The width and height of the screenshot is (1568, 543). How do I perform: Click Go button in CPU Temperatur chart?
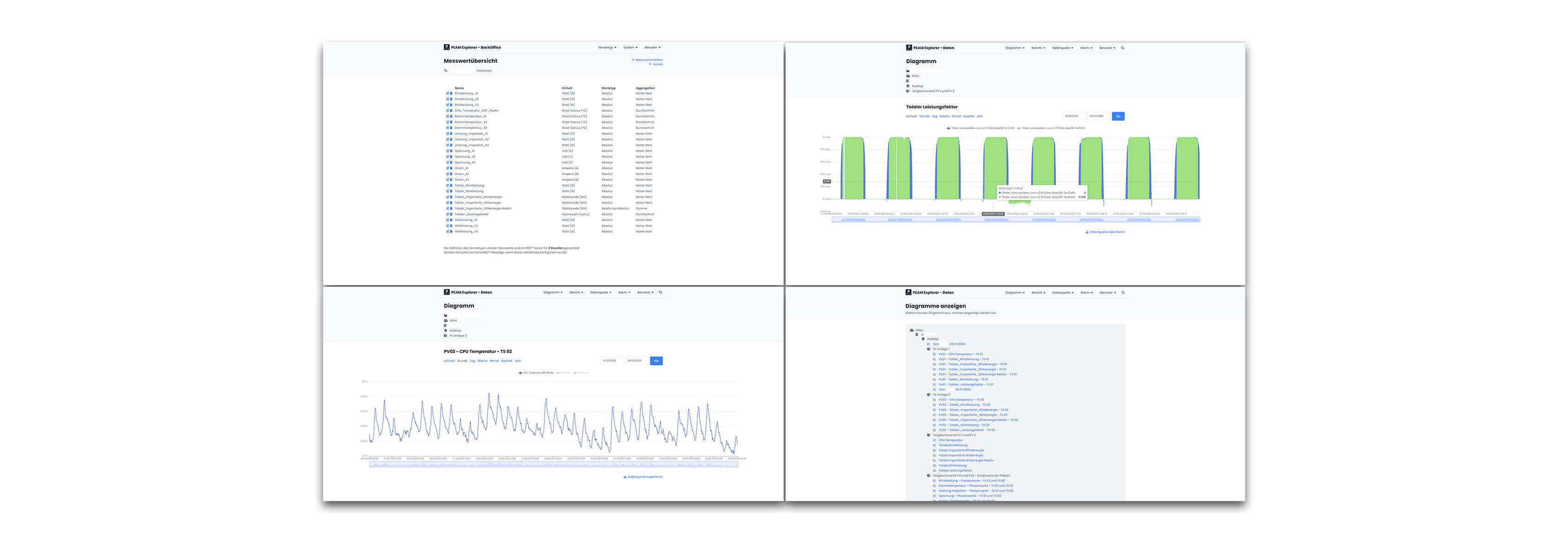[x=656, y=361]
